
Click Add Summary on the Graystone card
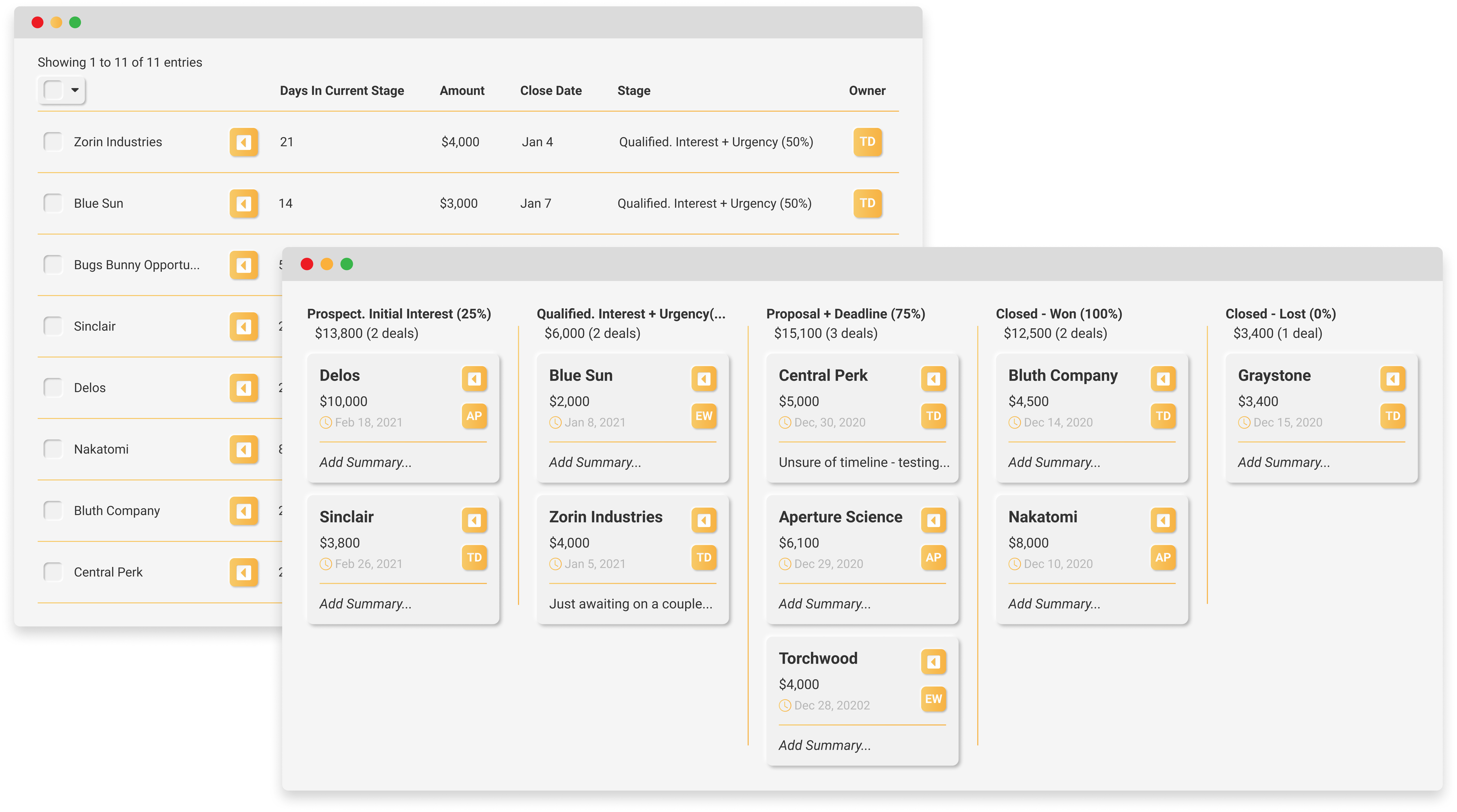click(1284, 462)
